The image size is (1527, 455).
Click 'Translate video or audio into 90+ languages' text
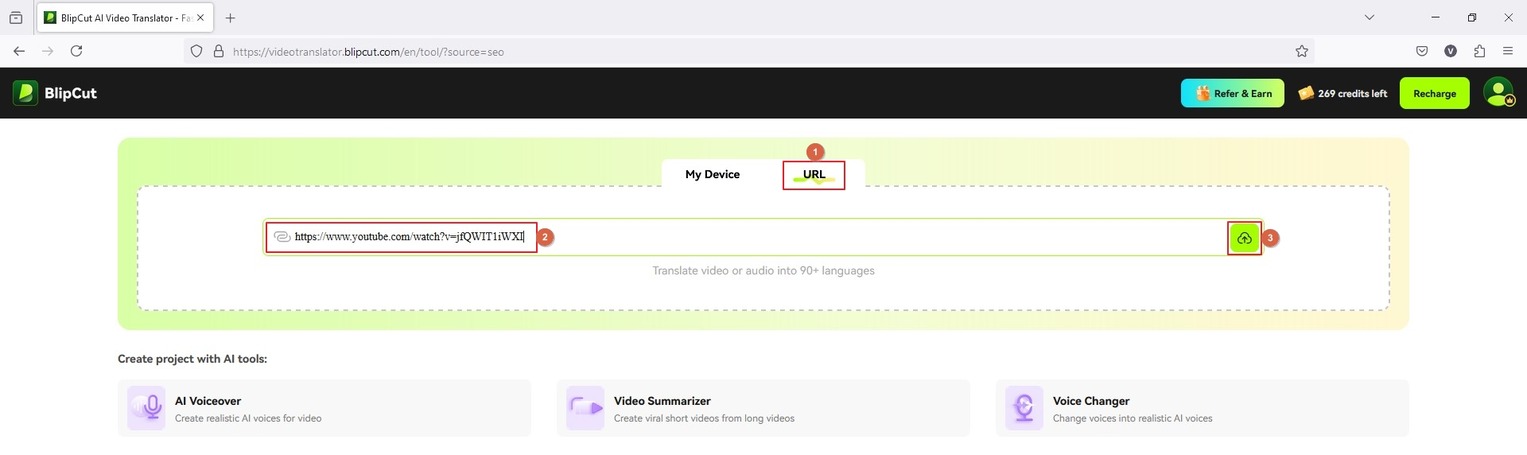(763, 270)
